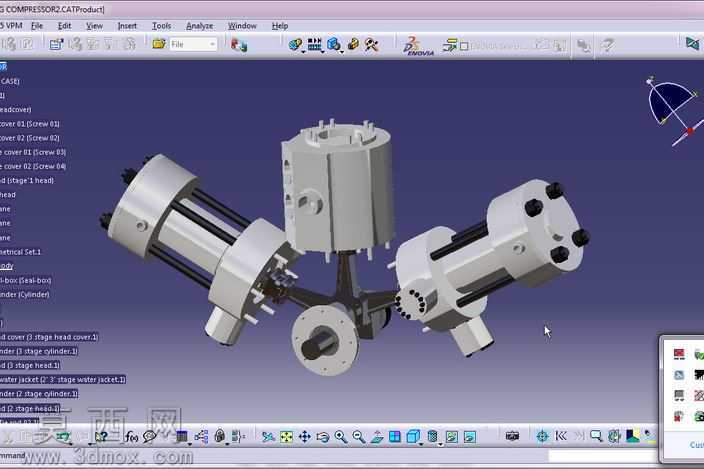
Task: Click the green-yellow list icon after ENOVIA
Action: 449,45
